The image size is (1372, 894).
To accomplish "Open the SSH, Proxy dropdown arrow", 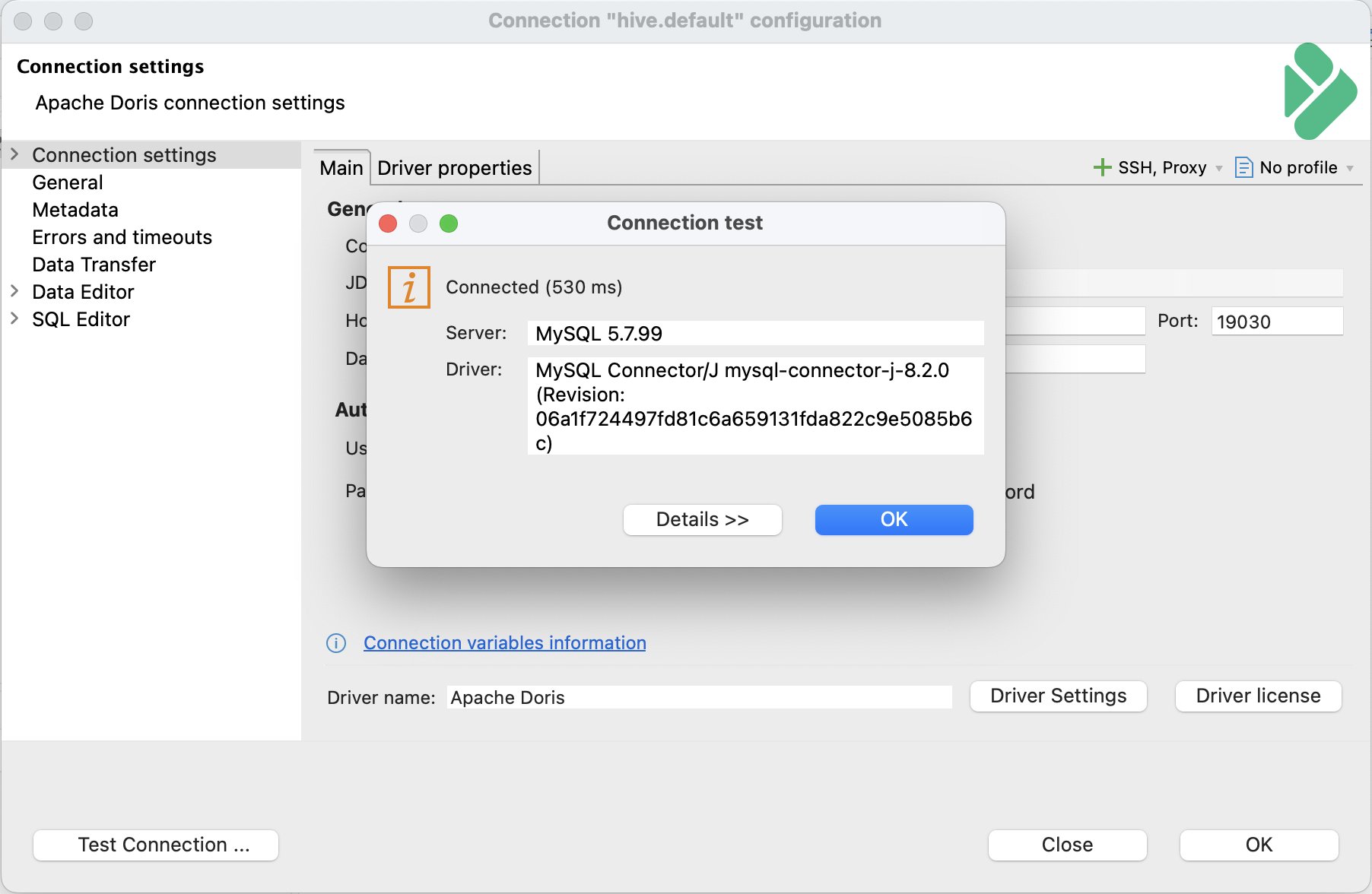I will [x=1219, y=168].
